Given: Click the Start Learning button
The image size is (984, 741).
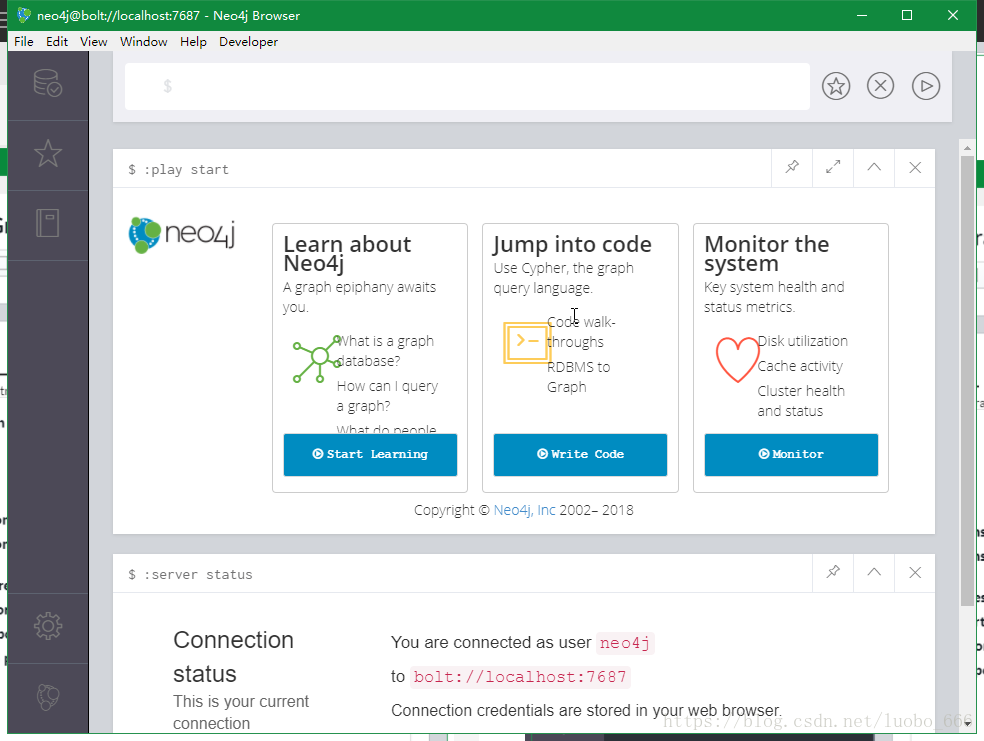Looking at the screenshot, I should pos(370,454).
